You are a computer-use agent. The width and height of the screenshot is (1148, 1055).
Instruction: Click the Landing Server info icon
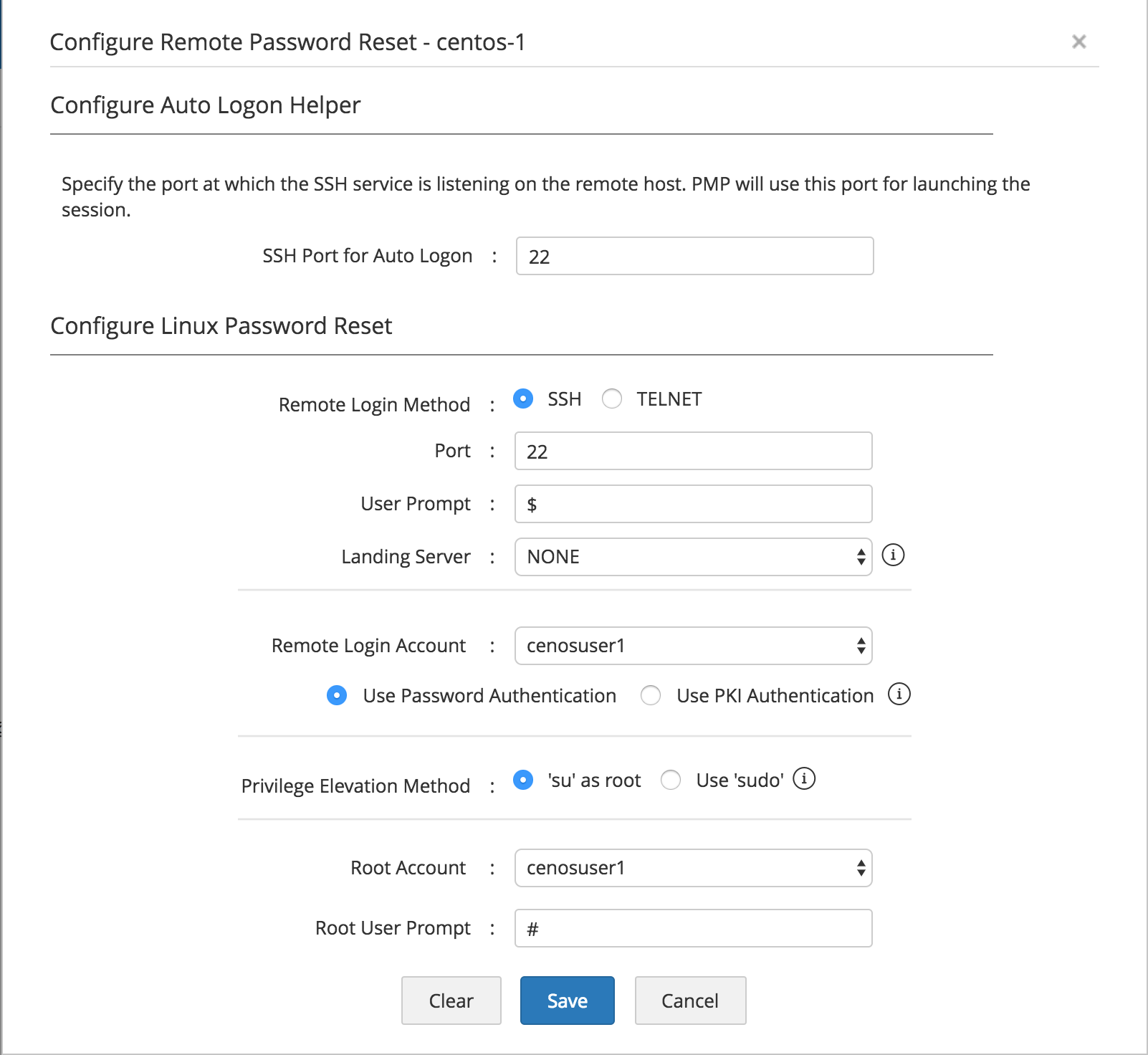point(893,555)
